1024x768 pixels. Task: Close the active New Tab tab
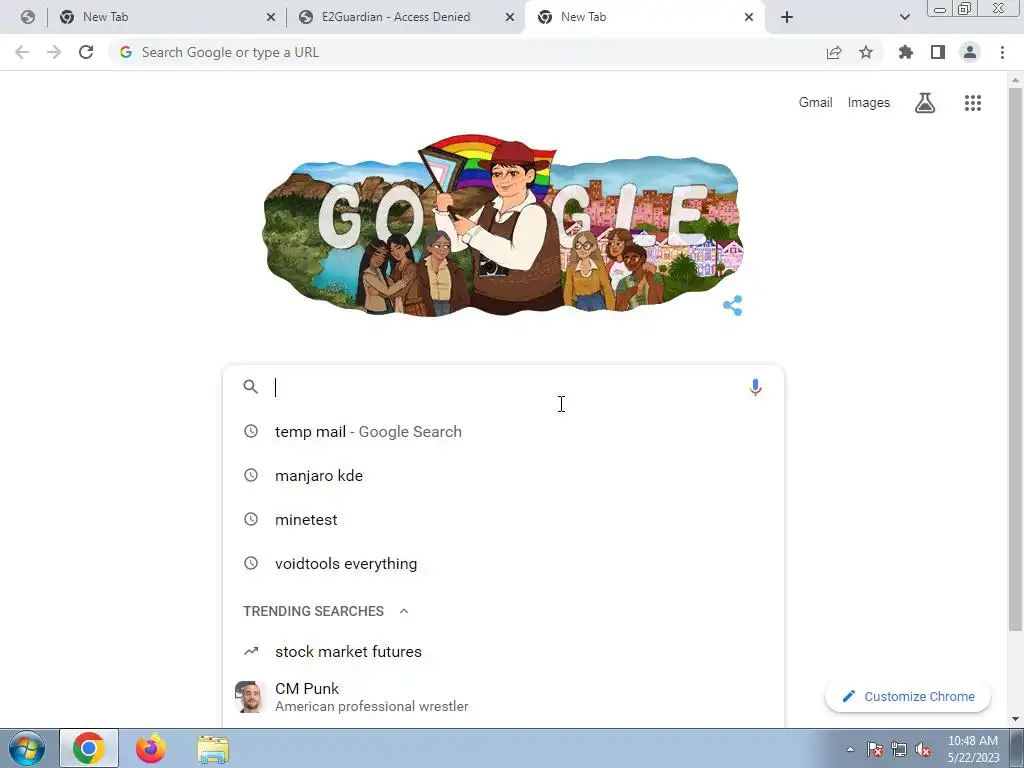[x=749, y=17]
